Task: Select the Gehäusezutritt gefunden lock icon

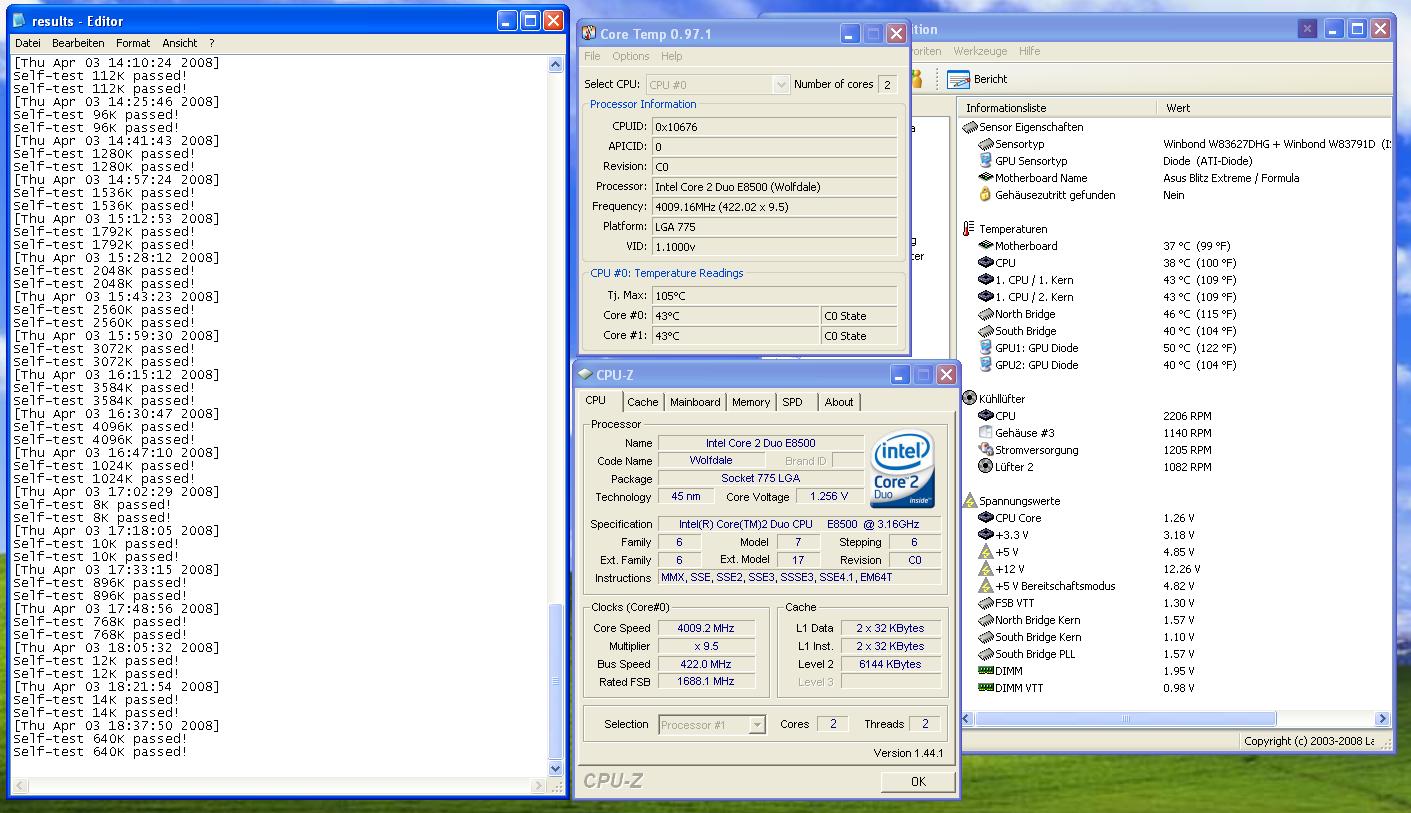Action: (x=986, y=195)
